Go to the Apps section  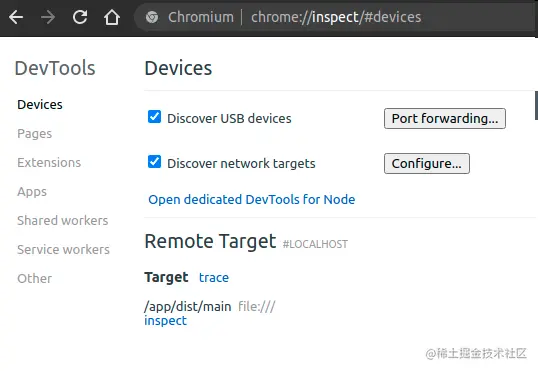pyautogui.click(x=32, y=192)
